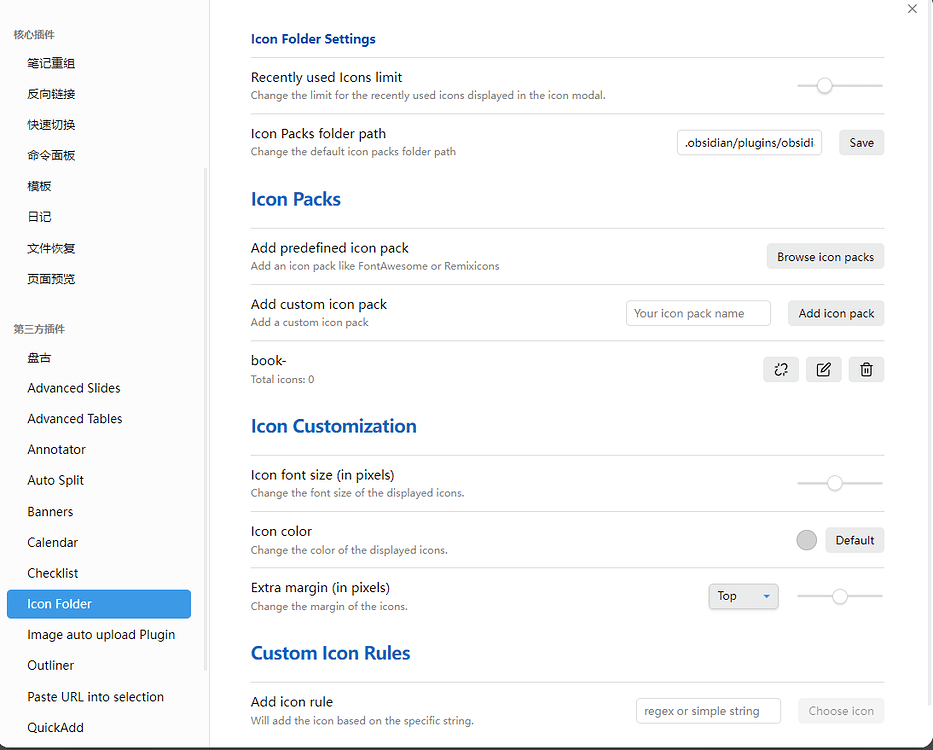Click the Icon font size slider
This screenshot has width=933, height=750.
pos(835,484)
